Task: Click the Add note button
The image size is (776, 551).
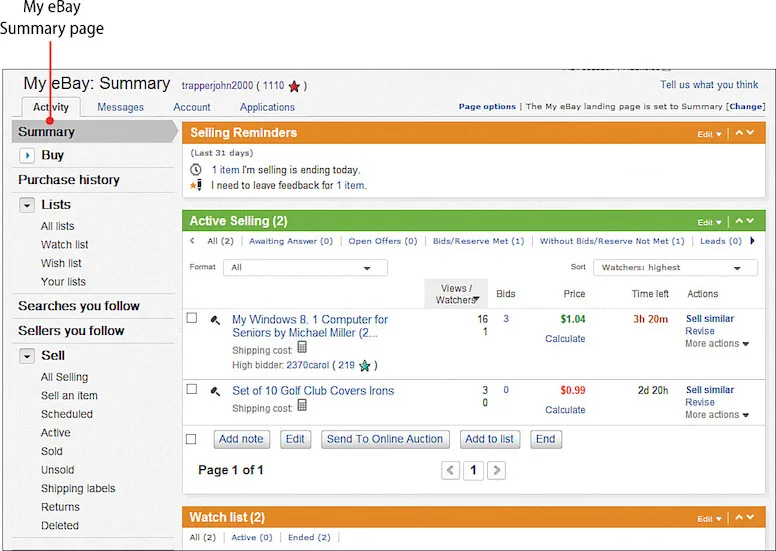Action: 242,439
